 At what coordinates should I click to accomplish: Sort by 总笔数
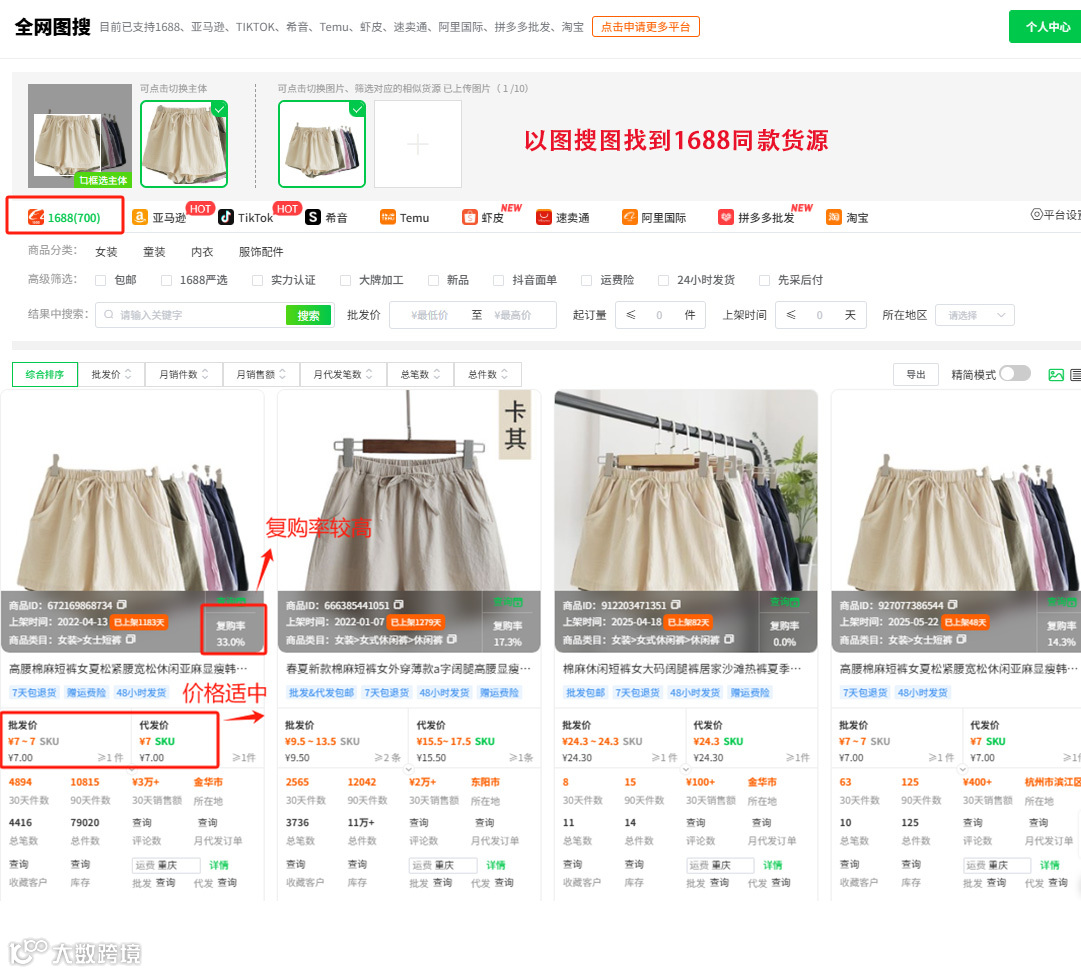(421, 374)
